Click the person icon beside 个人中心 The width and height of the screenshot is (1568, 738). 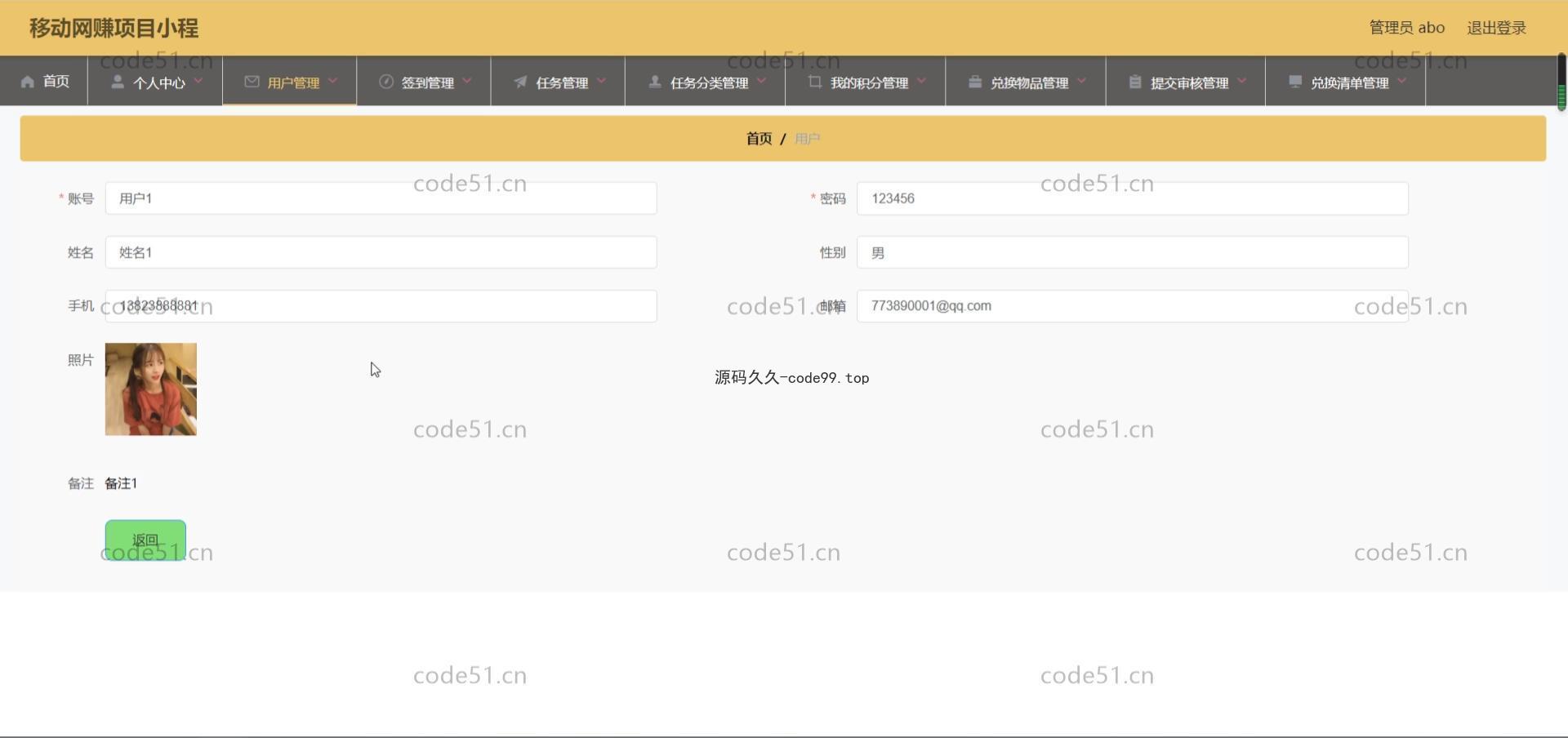point(118,82)
